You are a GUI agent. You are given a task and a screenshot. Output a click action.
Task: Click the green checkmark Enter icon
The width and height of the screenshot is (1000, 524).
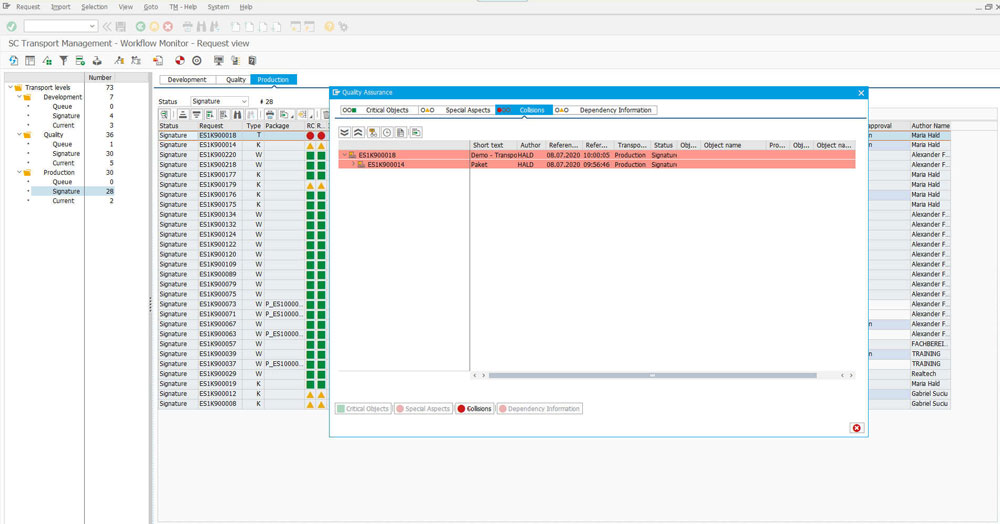coord(11,26)
